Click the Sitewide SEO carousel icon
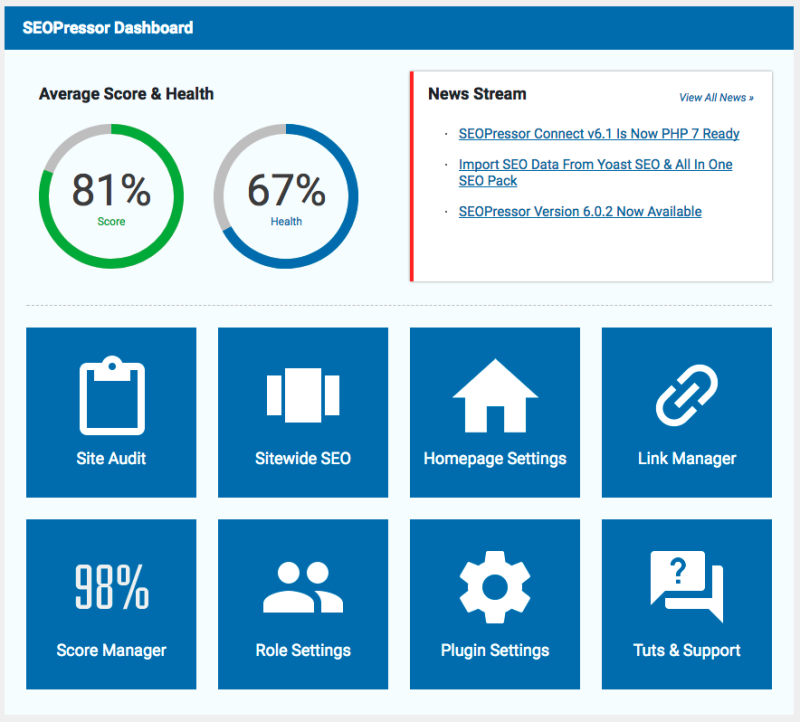The width and height of the screenshot is (800, 722). coord(303,395)
